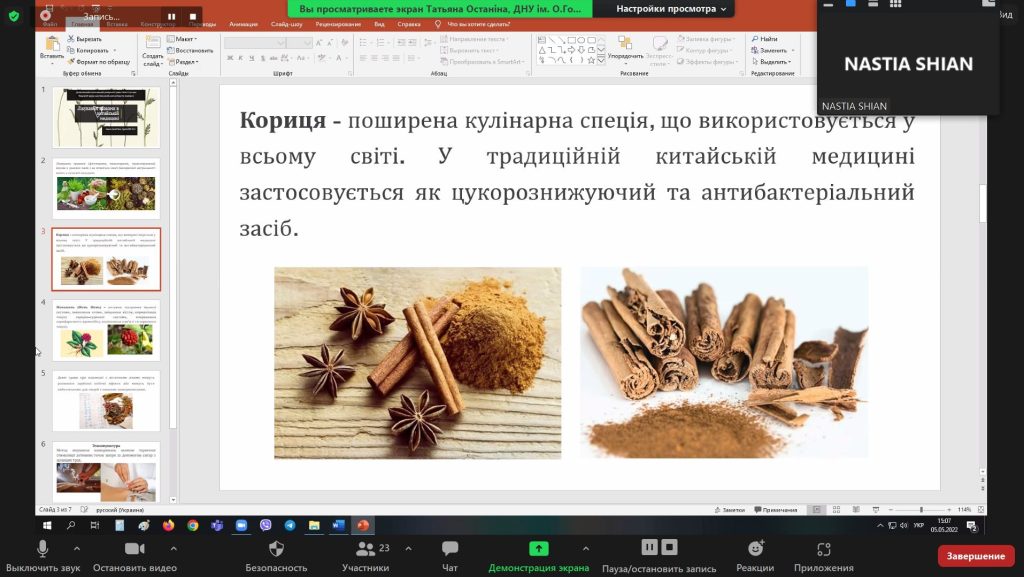Click the green Share Screen icon
The width and height of the screenshot is (1024, 577).
539,549
